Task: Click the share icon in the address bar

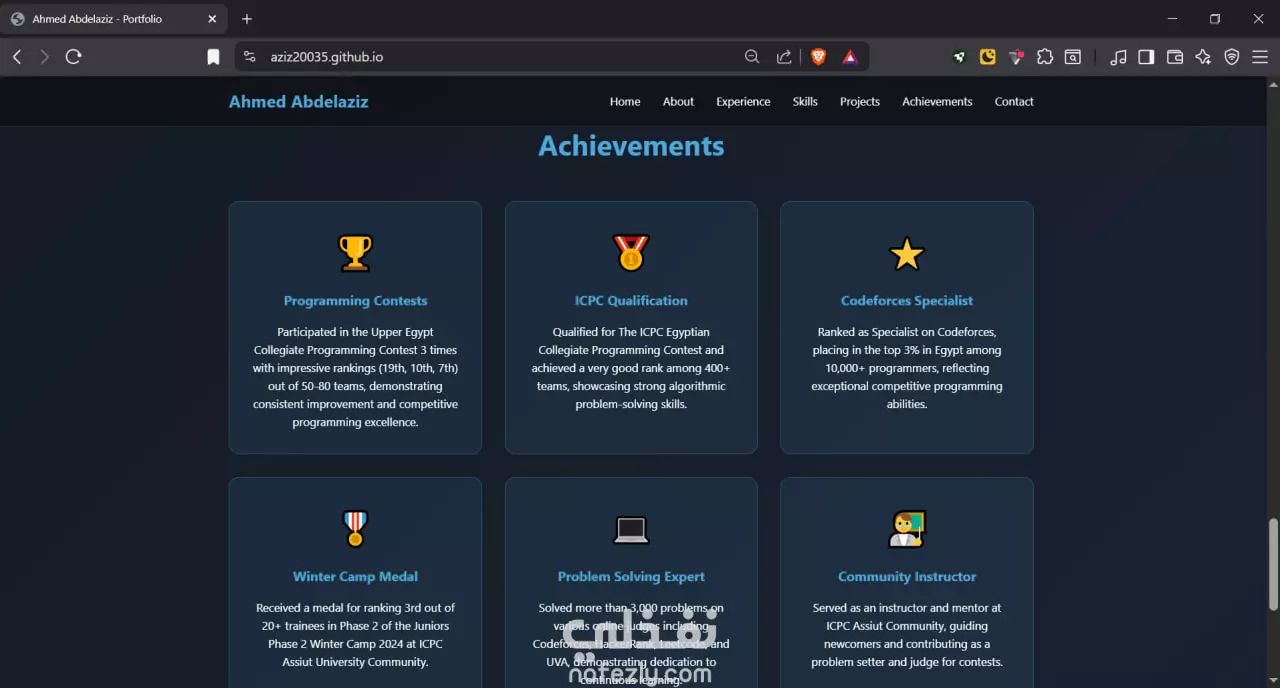Action: coord(784,57)
